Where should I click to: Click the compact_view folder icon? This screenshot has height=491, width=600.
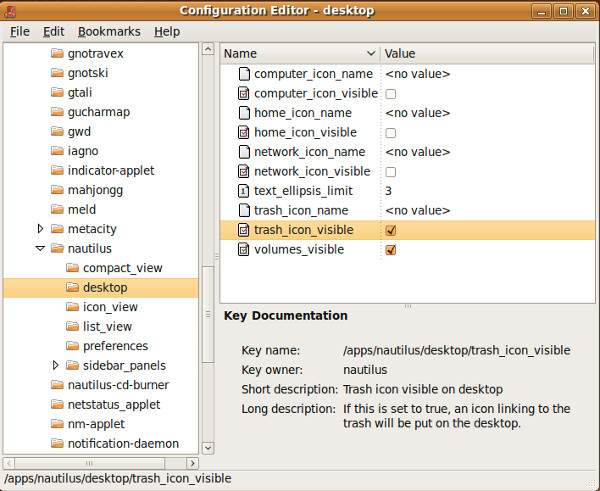click(72, 268)
